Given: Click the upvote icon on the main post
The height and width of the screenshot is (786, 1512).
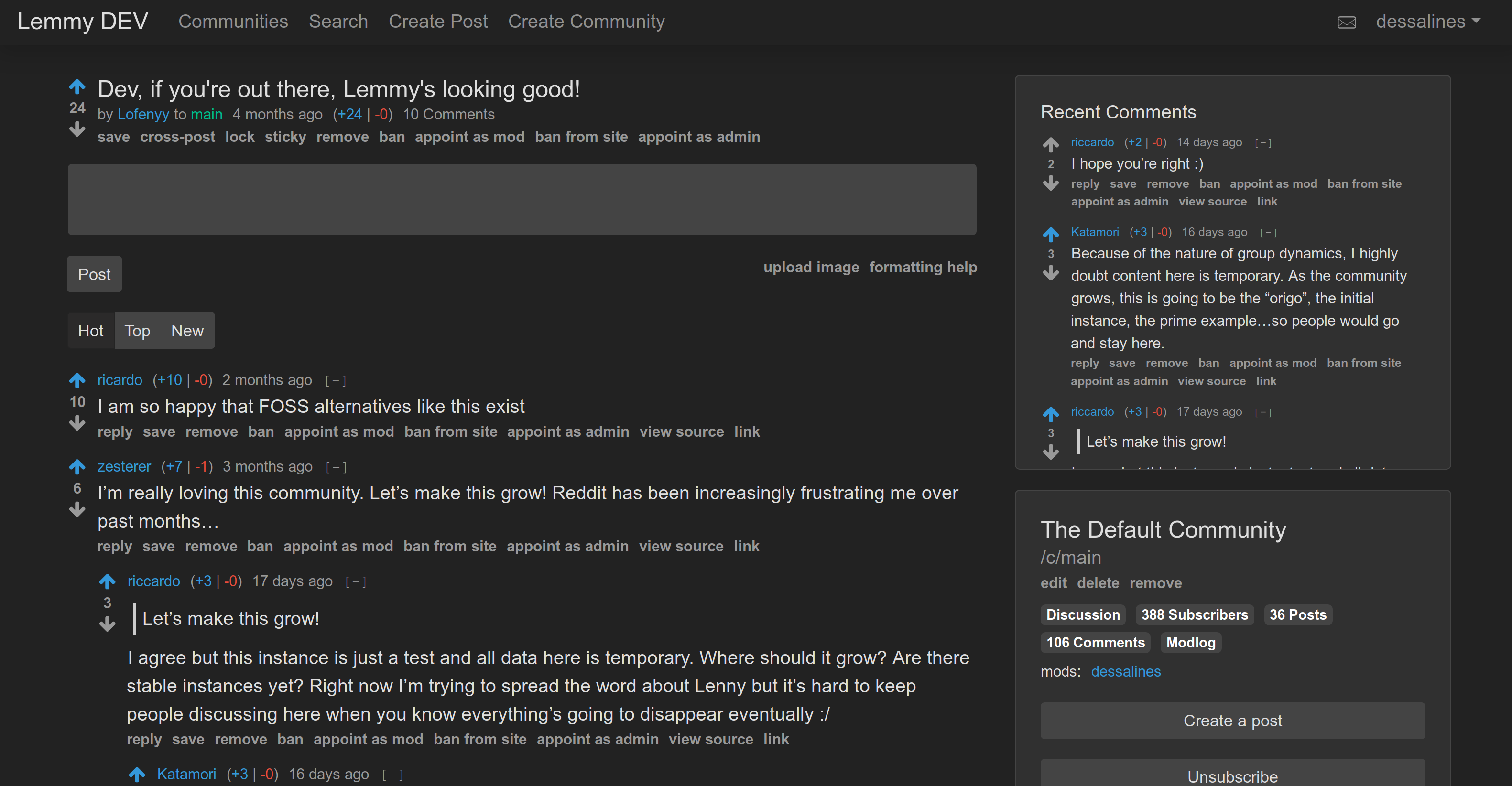Looking at the screenshot, I should pos(77,88).
